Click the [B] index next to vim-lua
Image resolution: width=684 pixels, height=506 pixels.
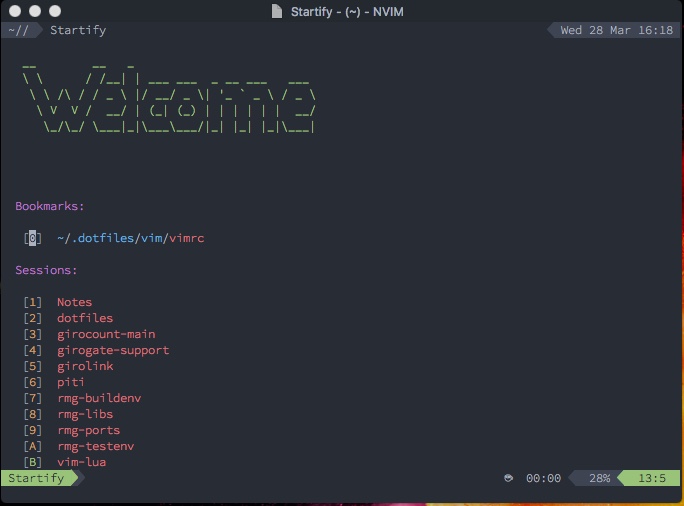point(33,462)
